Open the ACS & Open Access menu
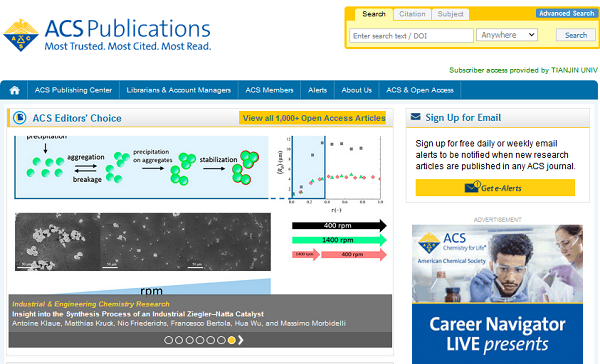600x364 pixels. pos(420,90)
